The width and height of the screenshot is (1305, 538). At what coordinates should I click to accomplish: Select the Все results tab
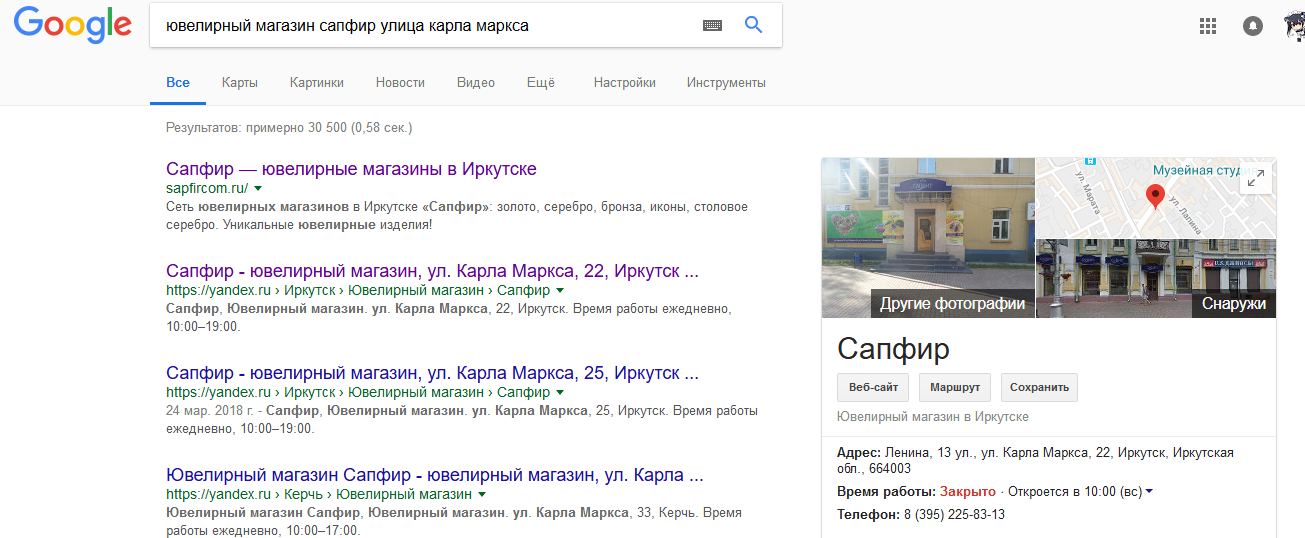(178, 83)
